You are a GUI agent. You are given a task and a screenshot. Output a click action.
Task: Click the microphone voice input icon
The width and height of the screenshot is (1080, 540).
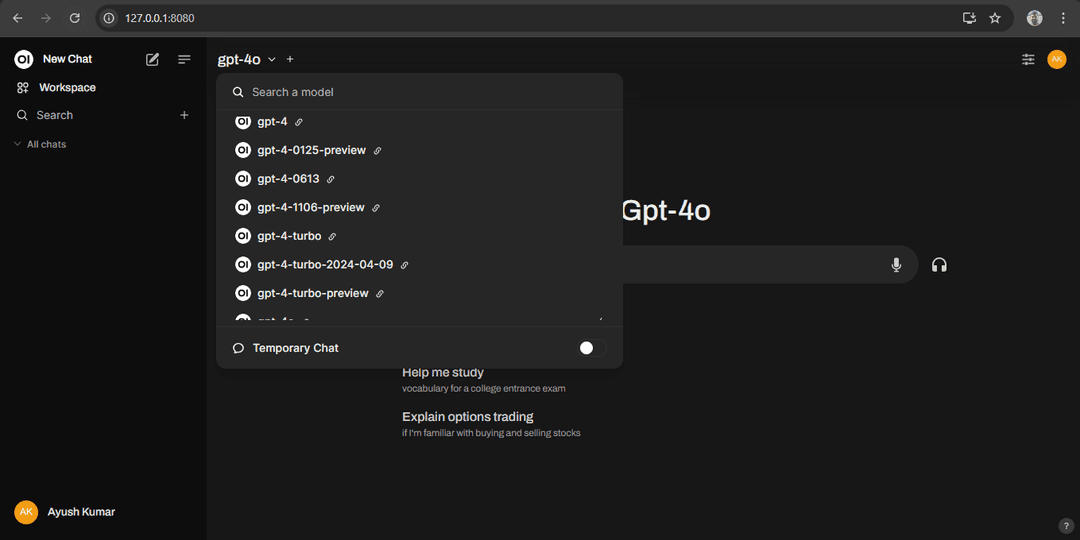click(896, 265)
